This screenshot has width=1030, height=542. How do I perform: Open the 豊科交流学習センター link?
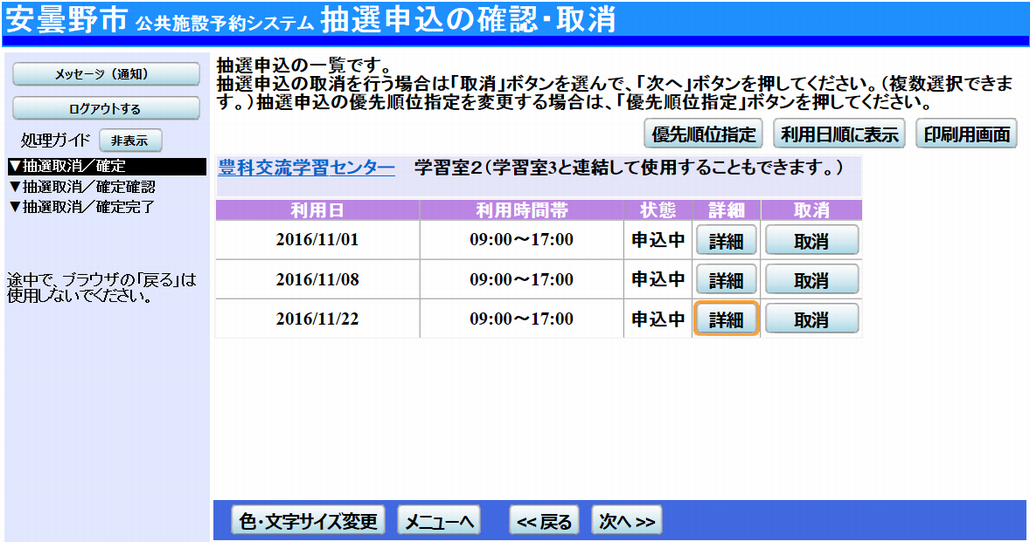pyautogui.click(x=306, y=168)
